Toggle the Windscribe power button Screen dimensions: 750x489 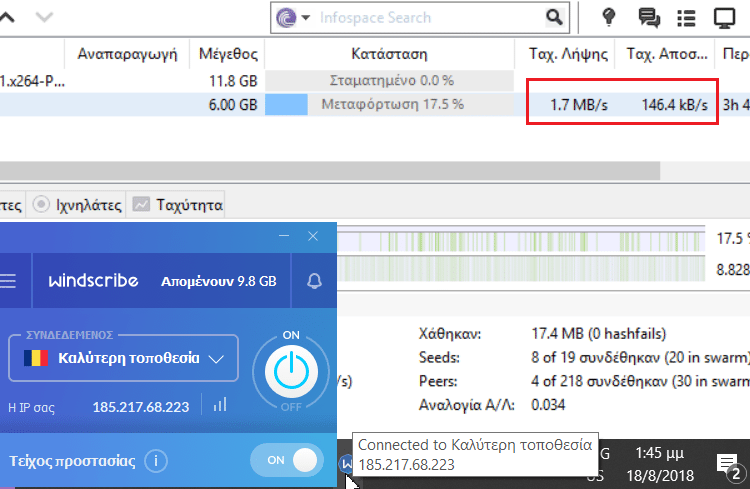pyautogui.click(x=291, y=372)
